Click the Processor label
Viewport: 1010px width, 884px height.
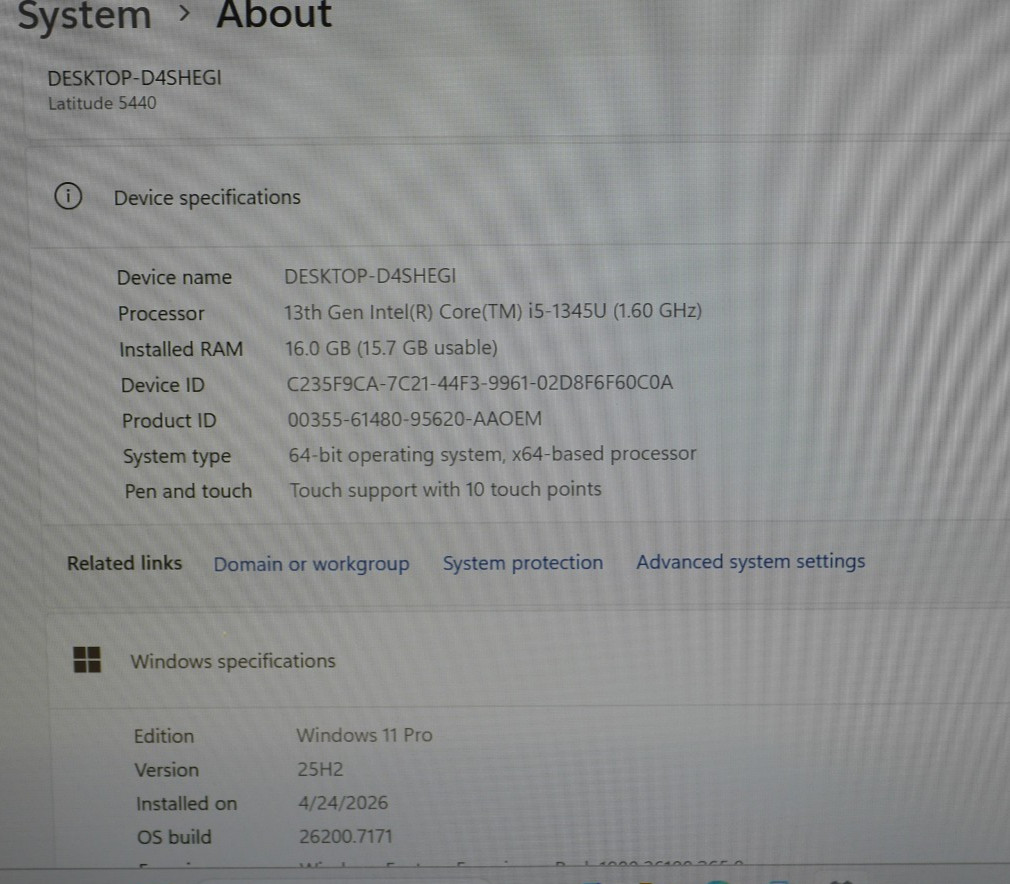[161, 313]
